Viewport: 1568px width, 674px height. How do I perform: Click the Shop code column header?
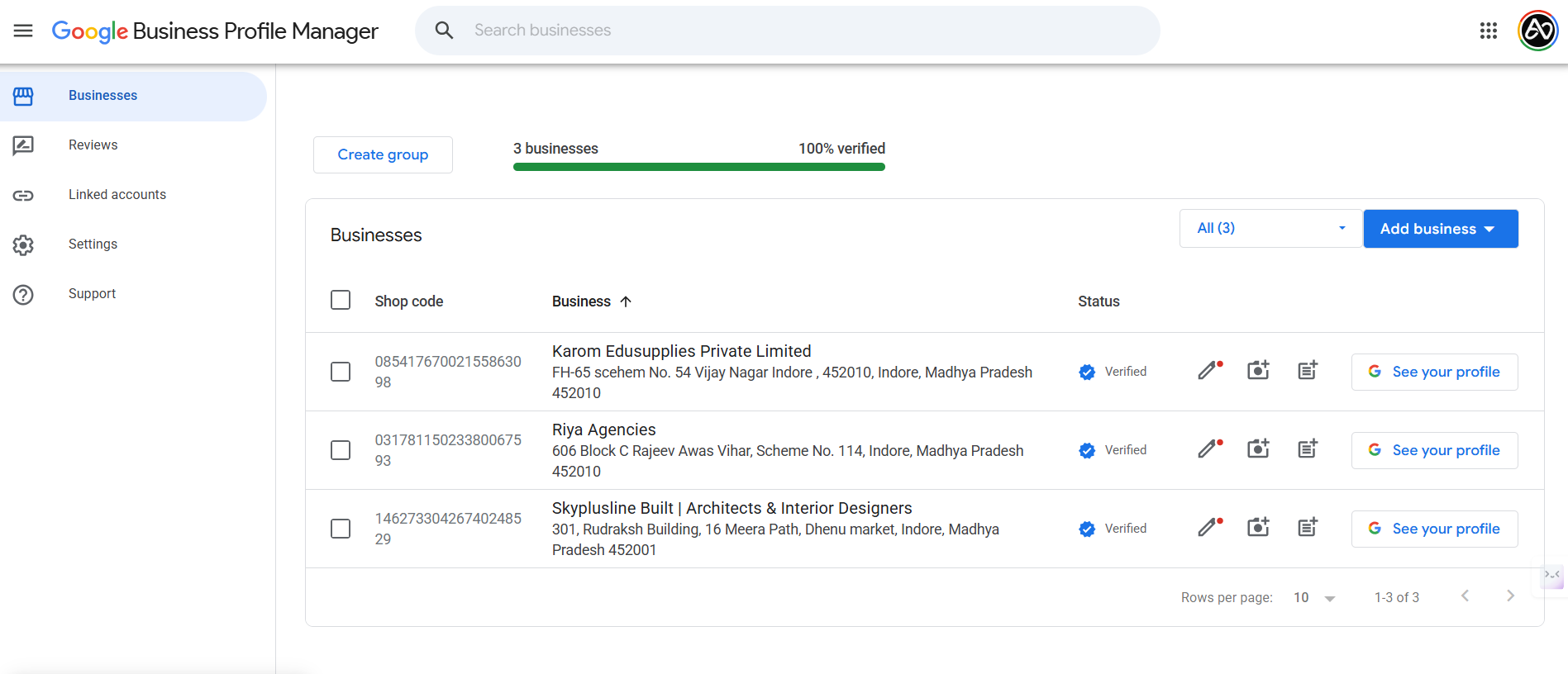(408, 301)
